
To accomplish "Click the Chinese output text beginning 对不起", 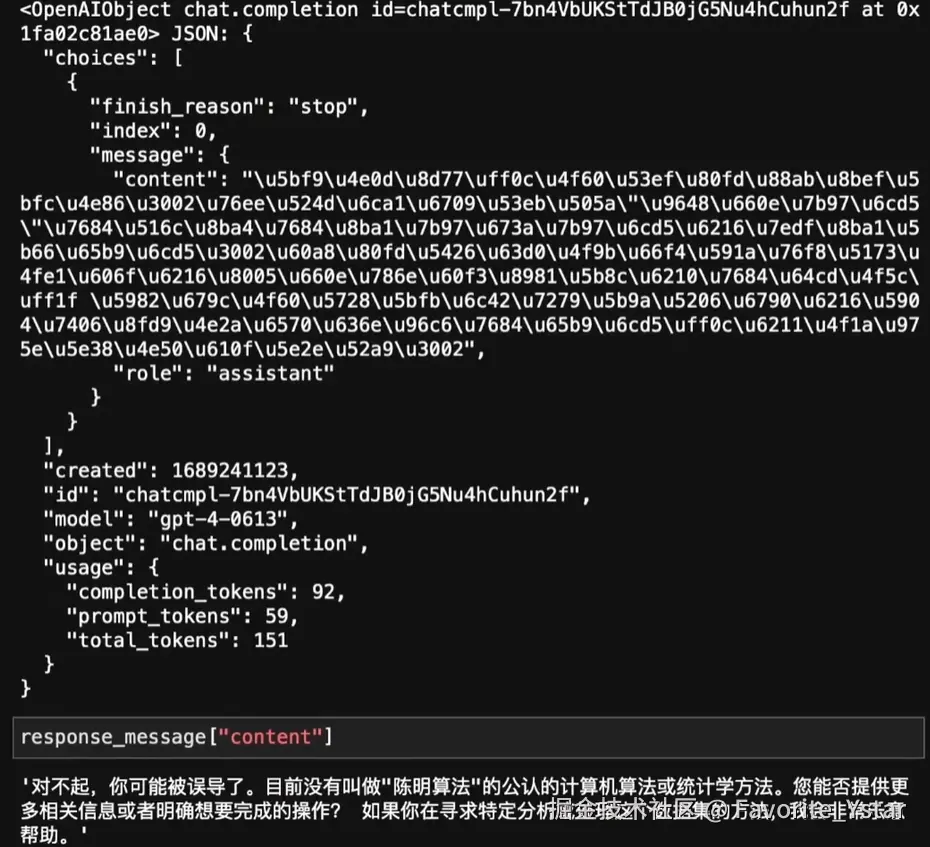I will [x=464, y=811].
